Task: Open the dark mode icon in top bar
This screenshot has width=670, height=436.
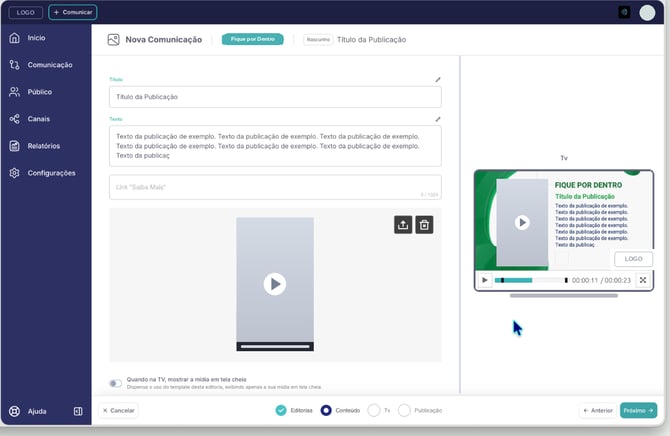Action: [624, 12]
